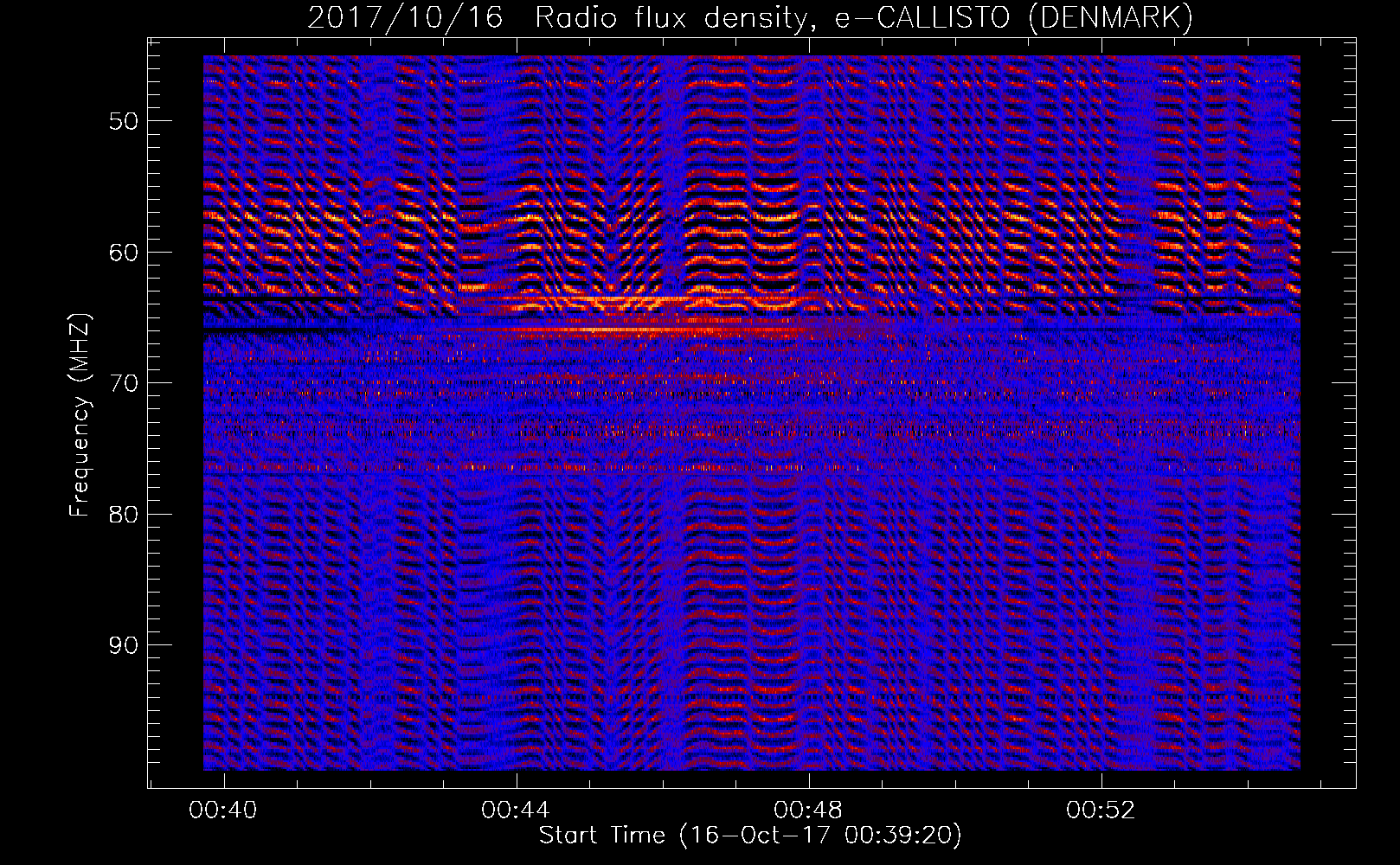Click the time tick label '00:40'
Viewport: 1400px width, 865px height.
[x=224, y=811]
